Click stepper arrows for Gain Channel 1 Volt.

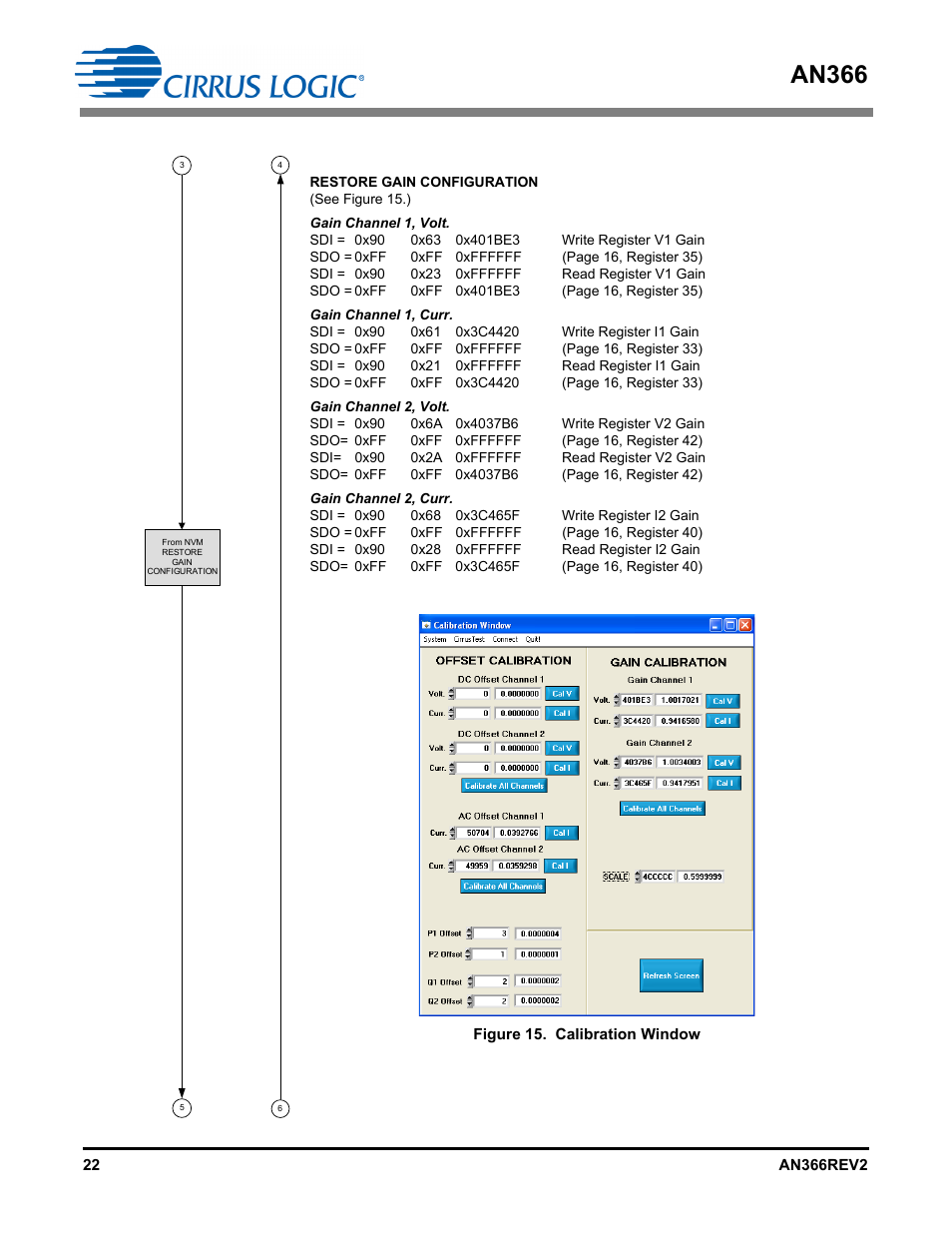coord(617,701)
